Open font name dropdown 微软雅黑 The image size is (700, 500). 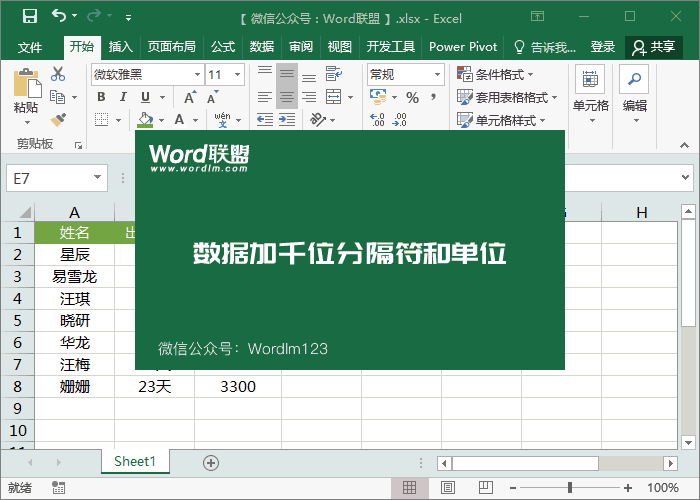click(x=197, y=75)
